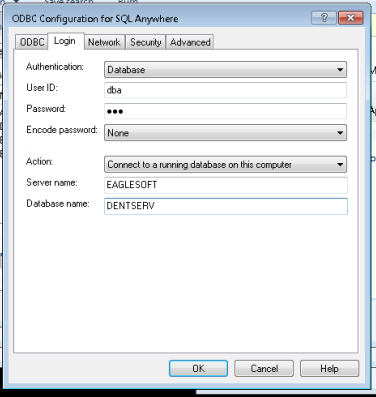Go to the Security tab
Screen dimensions: 376x397
146,42
